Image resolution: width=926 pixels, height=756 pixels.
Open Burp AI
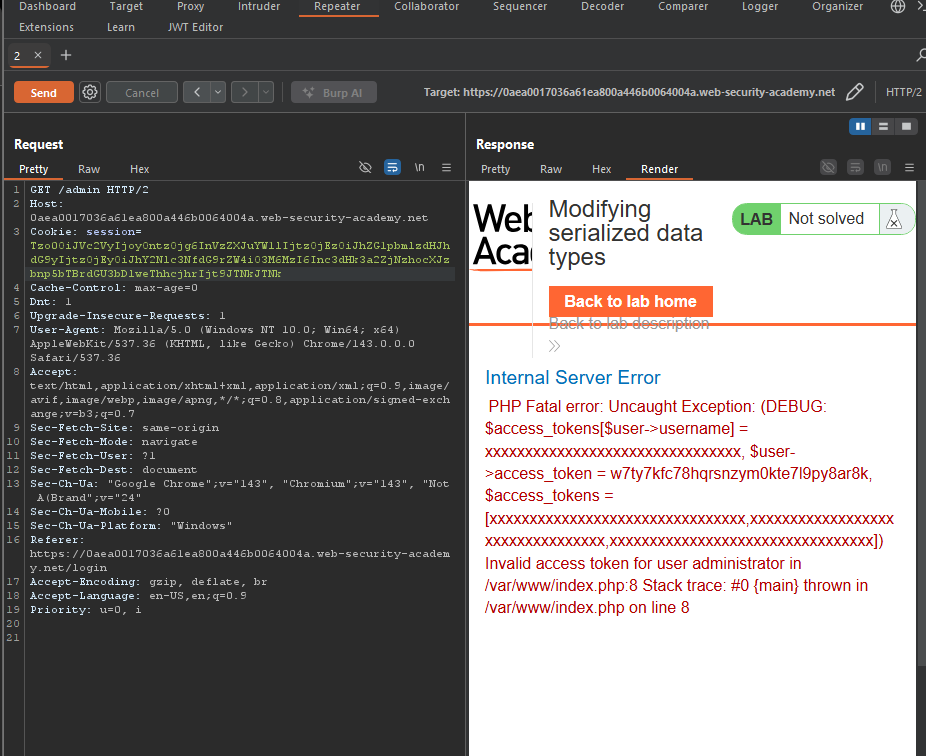click(334, 92)
